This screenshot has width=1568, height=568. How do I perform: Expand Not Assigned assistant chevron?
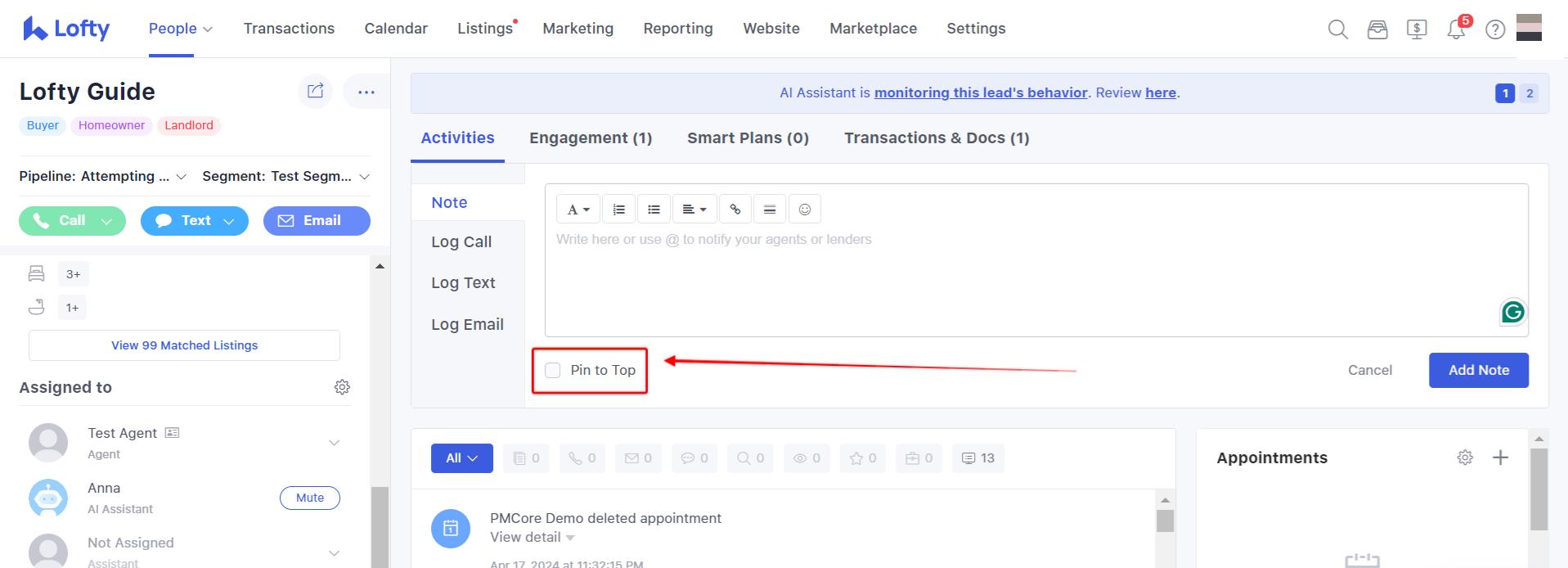pos(334,553)
